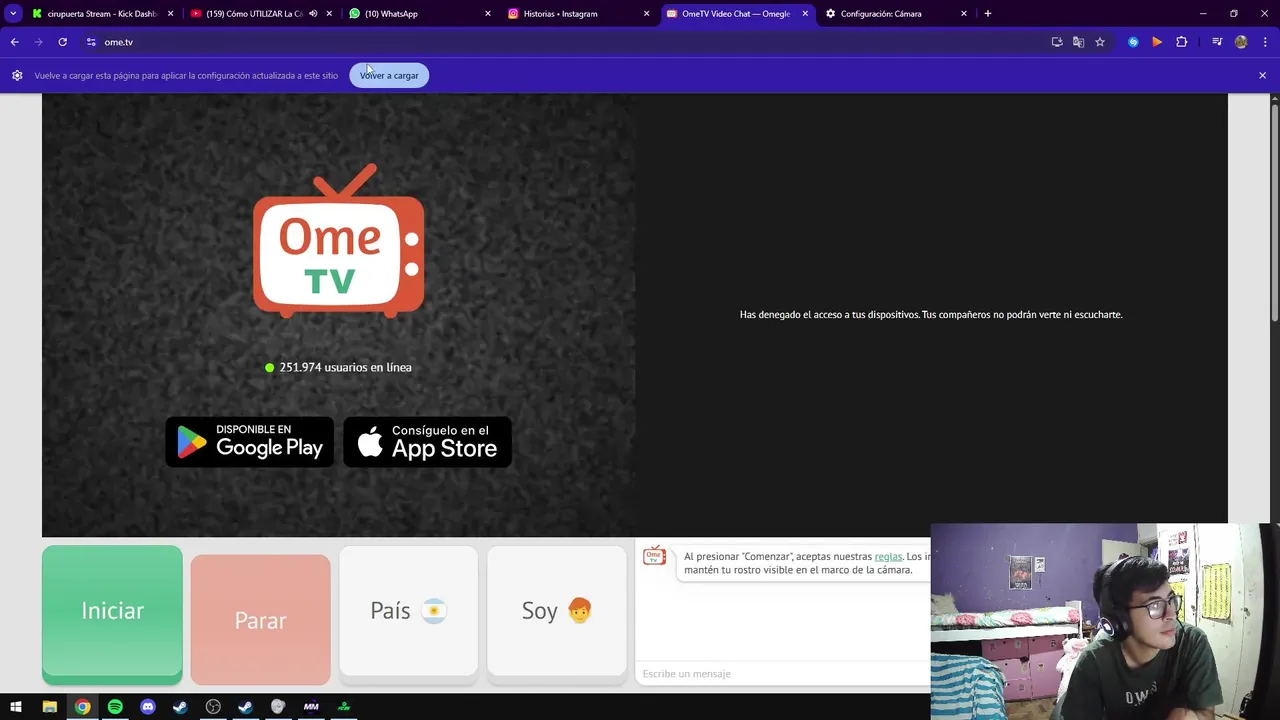Click the OmeTV chat message avatar

pos(654,557)
